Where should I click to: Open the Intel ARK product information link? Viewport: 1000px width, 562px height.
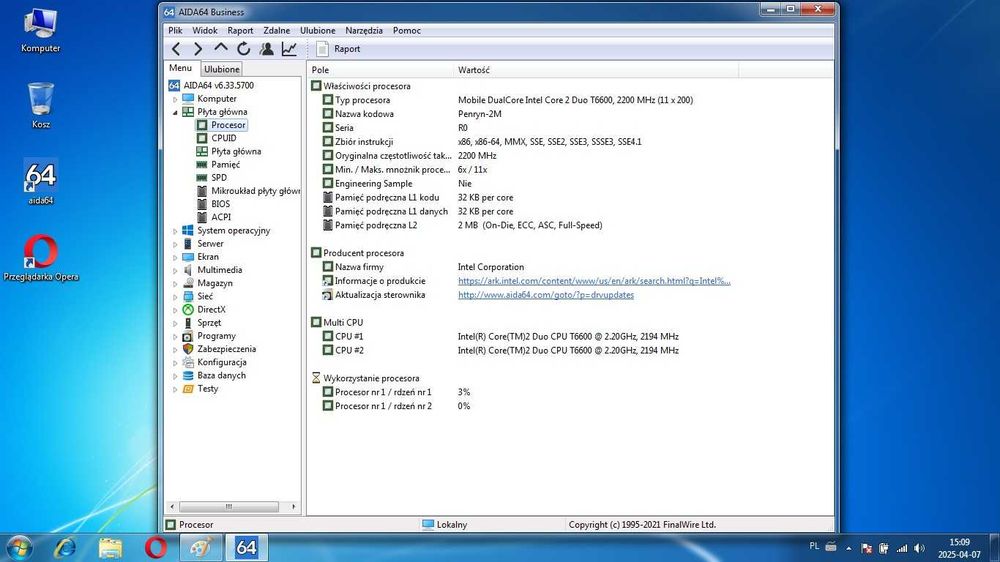coord(594,281)
